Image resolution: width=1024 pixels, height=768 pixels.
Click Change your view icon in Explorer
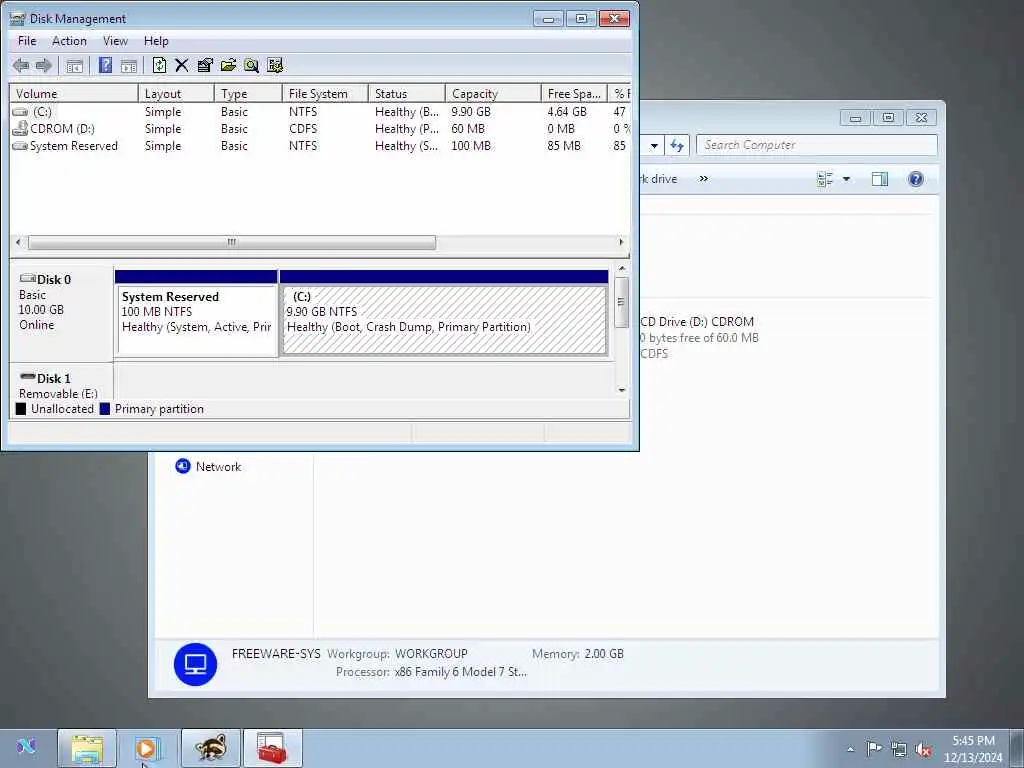825,179
